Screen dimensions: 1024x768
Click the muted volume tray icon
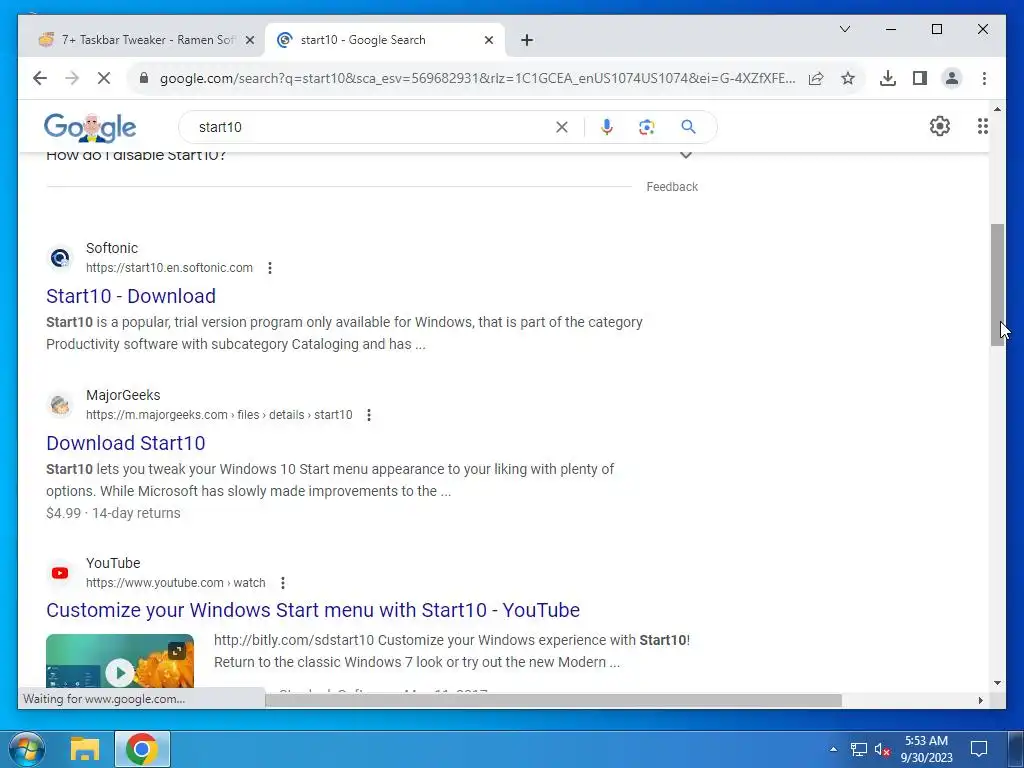click(x=882, y=749)
